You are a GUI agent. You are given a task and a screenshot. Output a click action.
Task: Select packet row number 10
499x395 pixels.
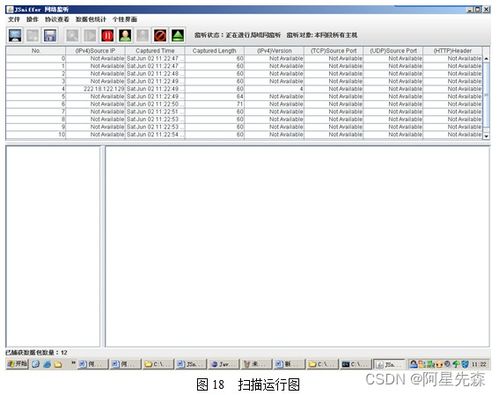244,134
